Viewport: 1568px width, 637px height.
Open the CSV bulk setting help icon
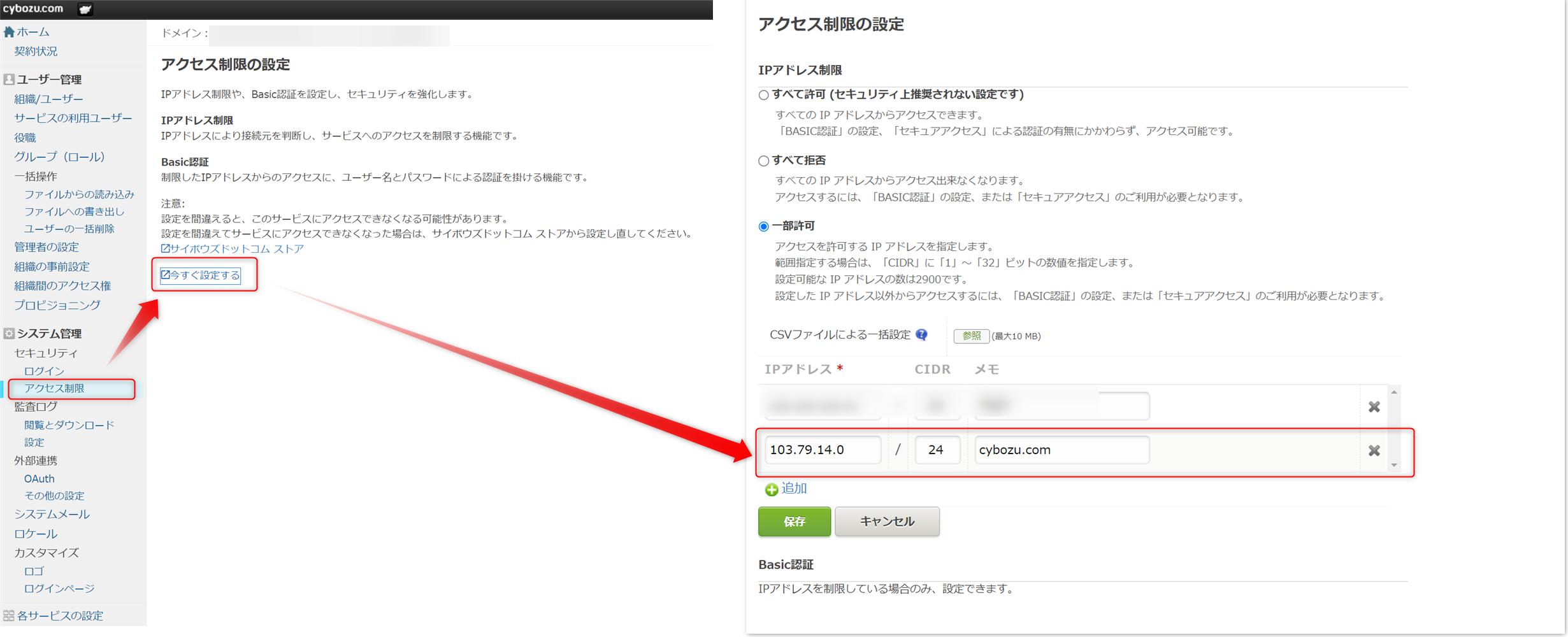[x=921, y=335]
